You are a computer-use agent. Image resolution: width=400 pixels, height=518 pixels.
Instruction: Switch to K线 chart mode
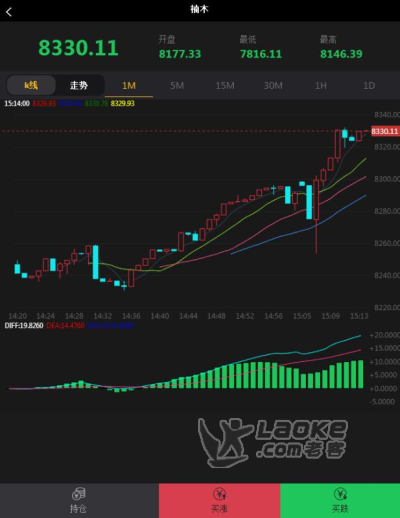[x=31, y=85]
